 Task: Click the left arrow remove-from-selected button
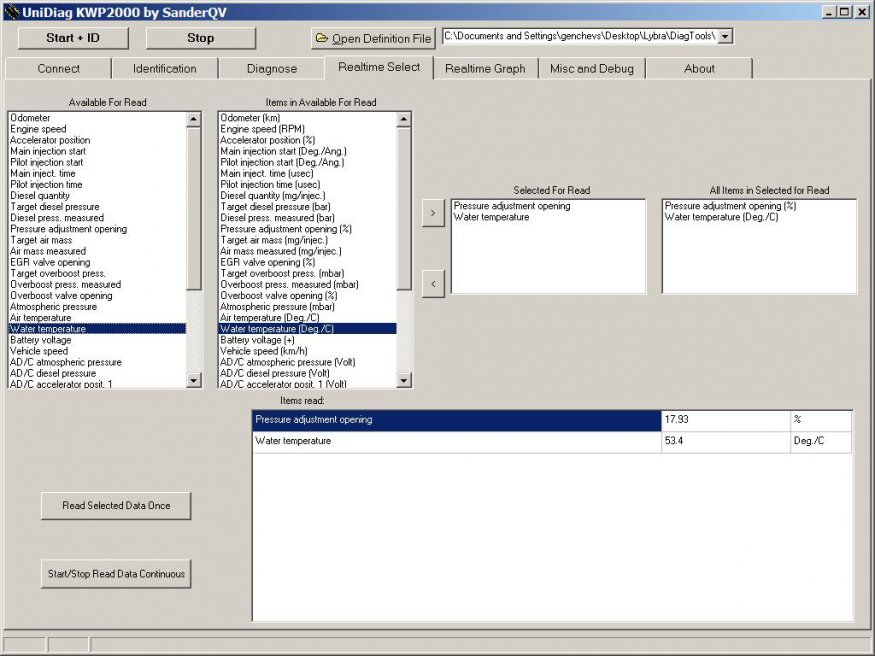(433, 284)
